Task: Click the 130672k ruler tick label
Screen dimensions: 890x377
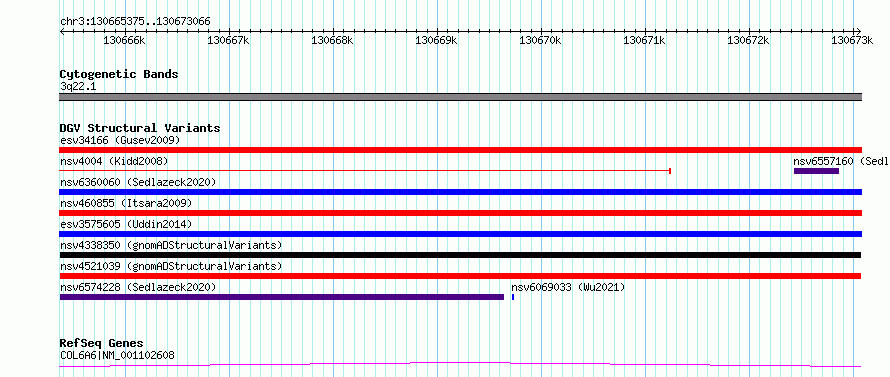Action: (748, 40)
